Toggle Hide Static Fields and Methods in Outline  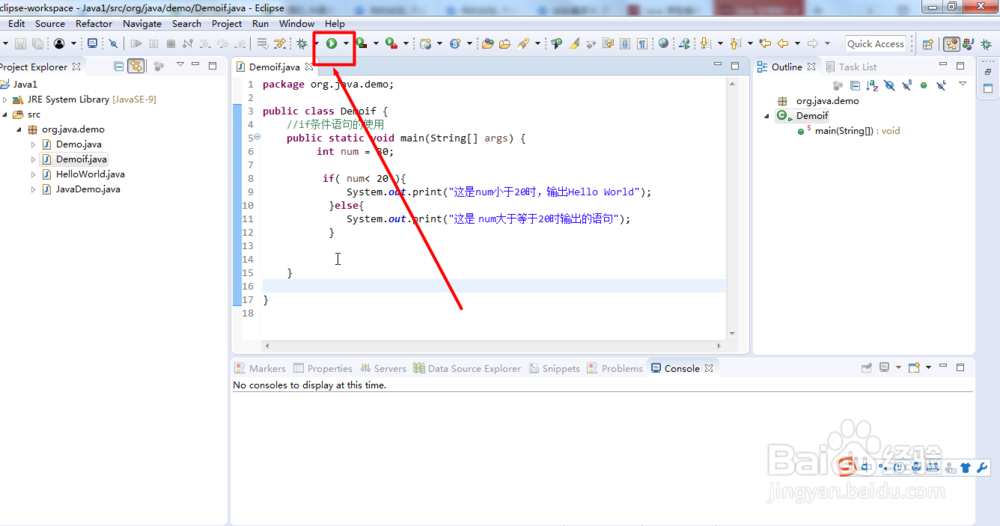point(907,85)
